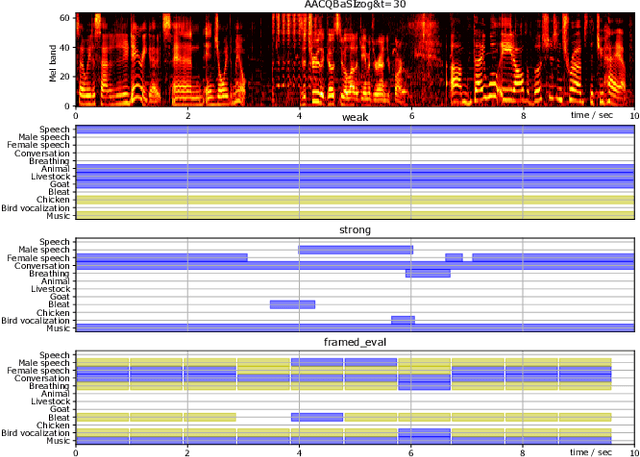This screenshot has width=640, height=457.
Task: Click the blue Bleat segment in the framed_eval panel
Action: [x=317, y=416]
